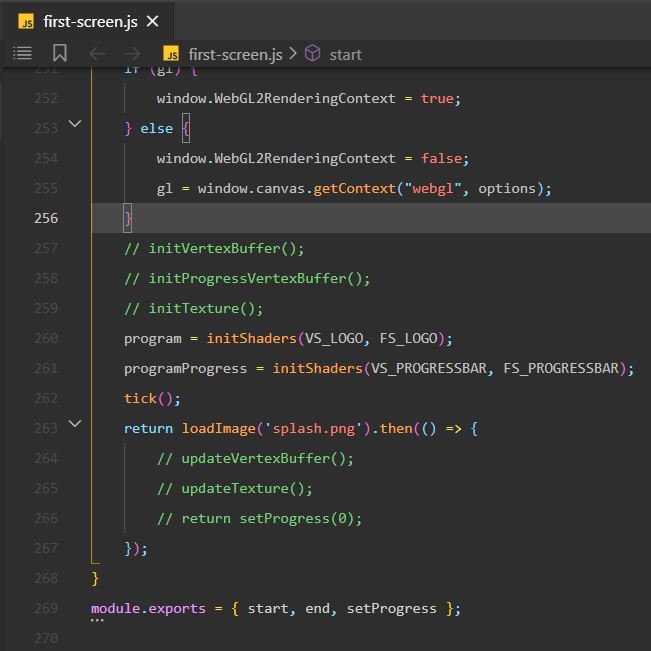Toggle the bookmark icon in toolbar
The image size is (651, 651).
click(x=60, y=54)
